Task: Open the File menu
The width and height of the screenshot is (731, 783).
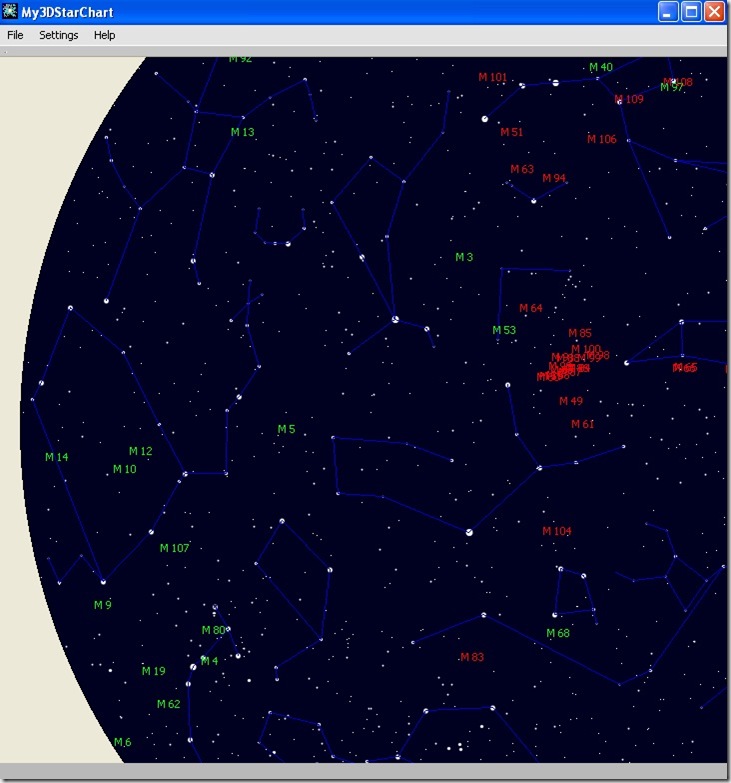Action: click(15, 35)
